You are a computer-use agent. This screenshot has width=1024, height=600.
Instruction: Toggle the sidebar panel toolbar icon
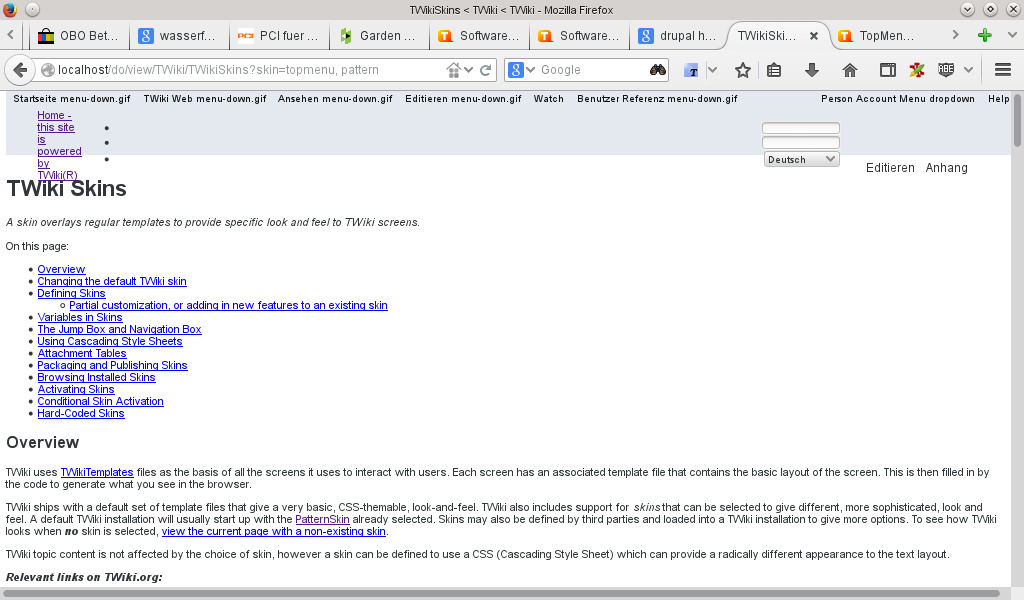[x=887, y=70]
